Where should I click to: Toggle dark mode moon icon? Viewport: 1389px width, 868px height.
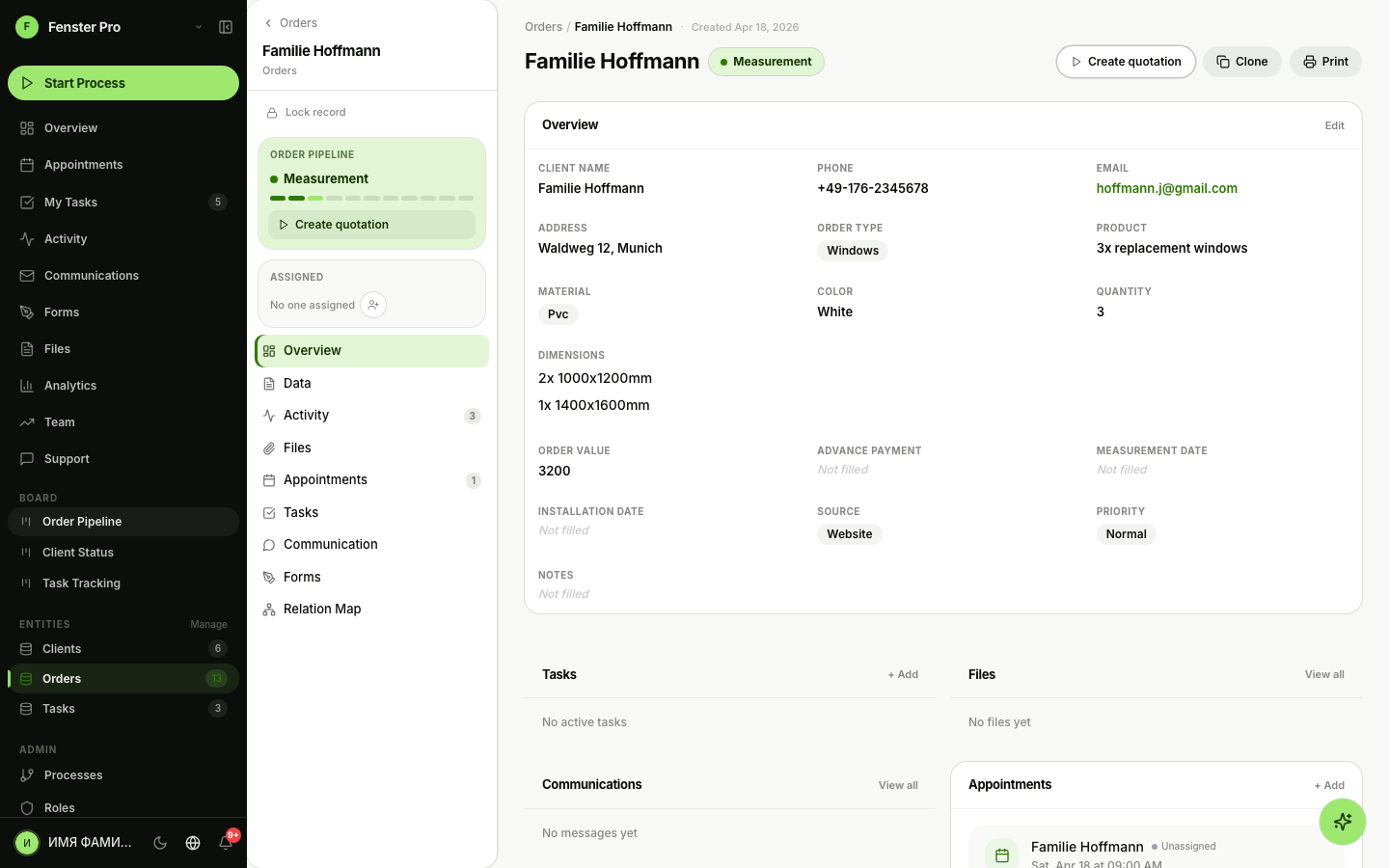(160, 843)
